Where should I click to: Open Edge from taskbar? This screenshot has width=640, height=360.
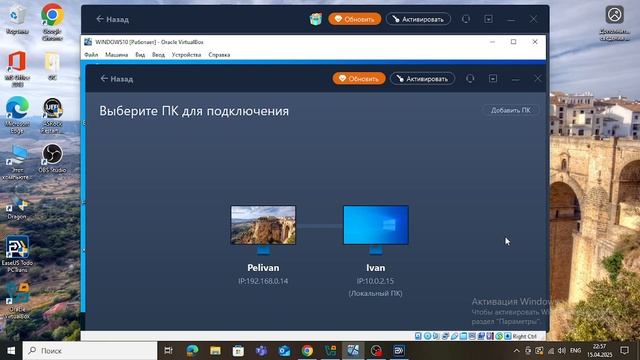tap(192, 351)
